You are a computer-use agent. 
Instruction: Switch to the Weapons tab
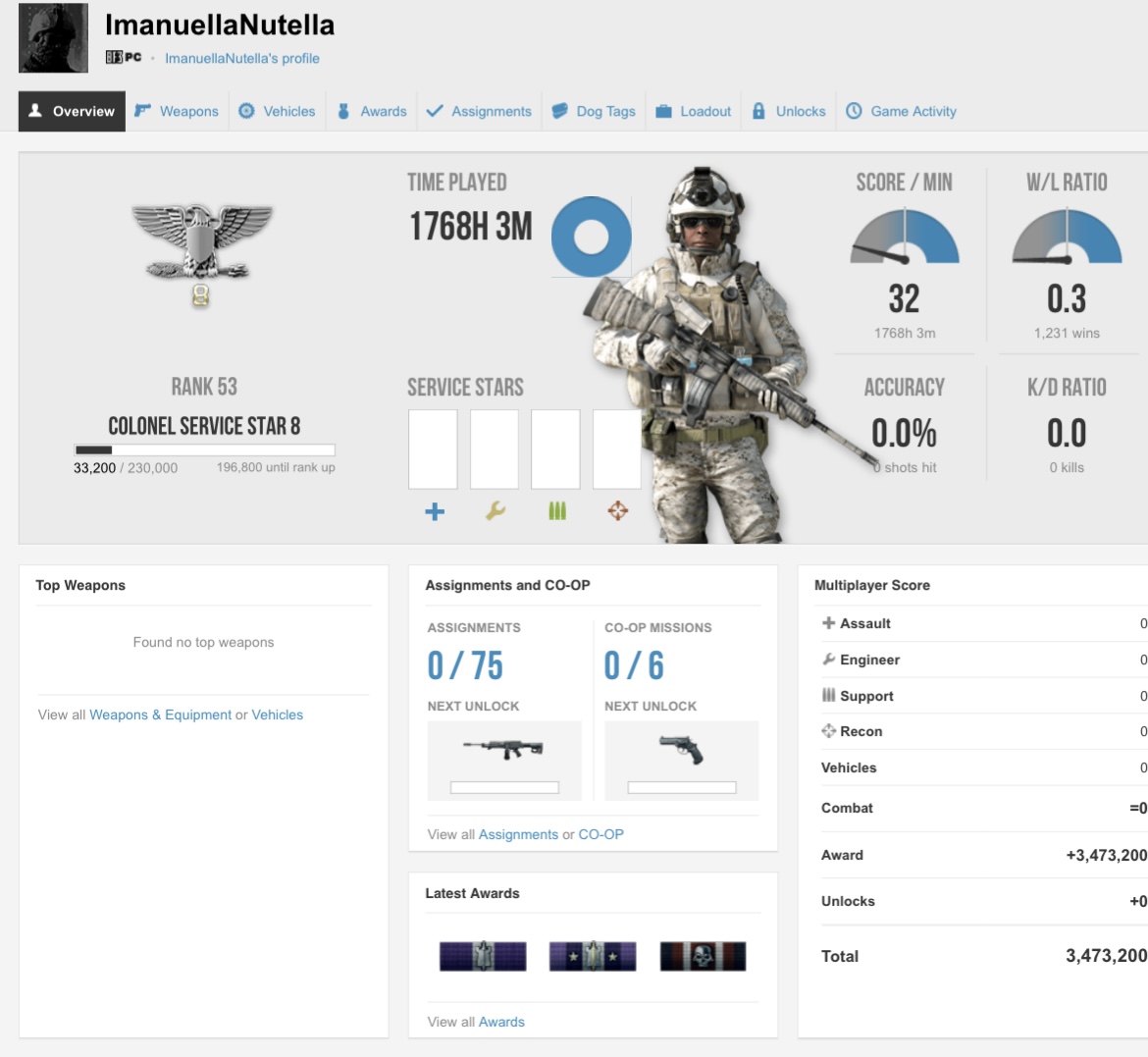[x=177, y=111]
